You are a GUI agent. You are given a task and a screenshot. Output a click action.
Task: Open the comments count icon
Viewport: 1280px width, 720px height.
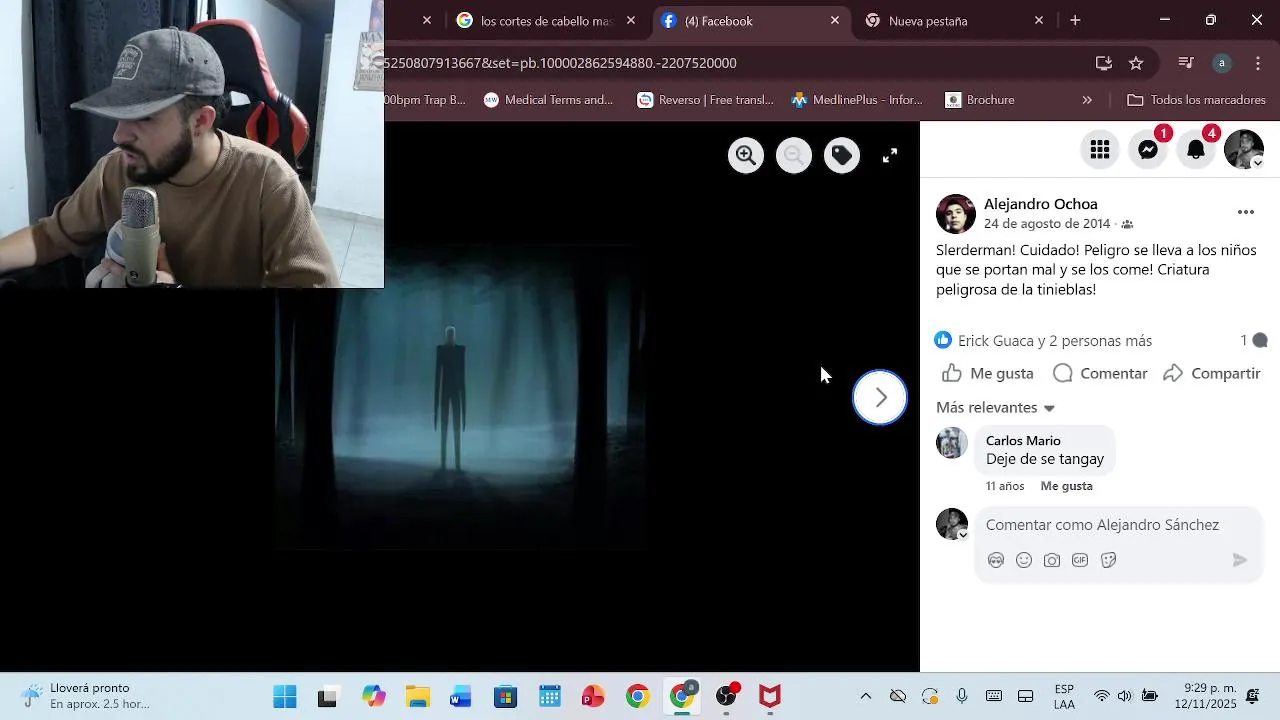click(x=1254, y=341)
